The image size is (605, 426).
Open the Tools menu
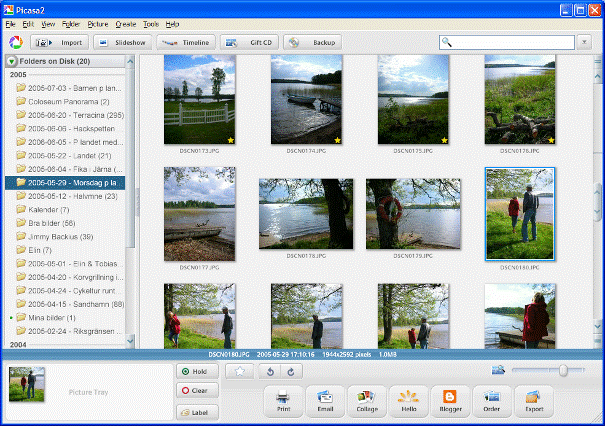pyautogui.click(x=151, y=22)
